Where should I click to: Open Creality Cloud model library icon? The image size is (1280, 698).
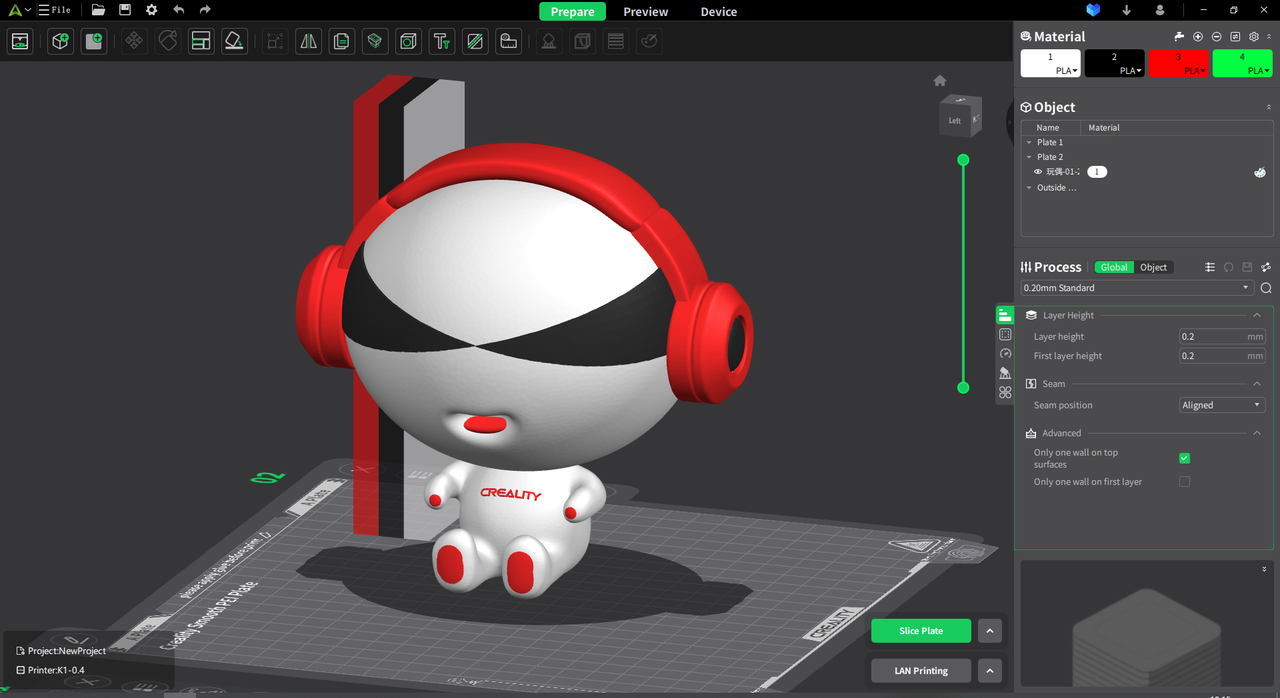click(x=1093, y=10)
